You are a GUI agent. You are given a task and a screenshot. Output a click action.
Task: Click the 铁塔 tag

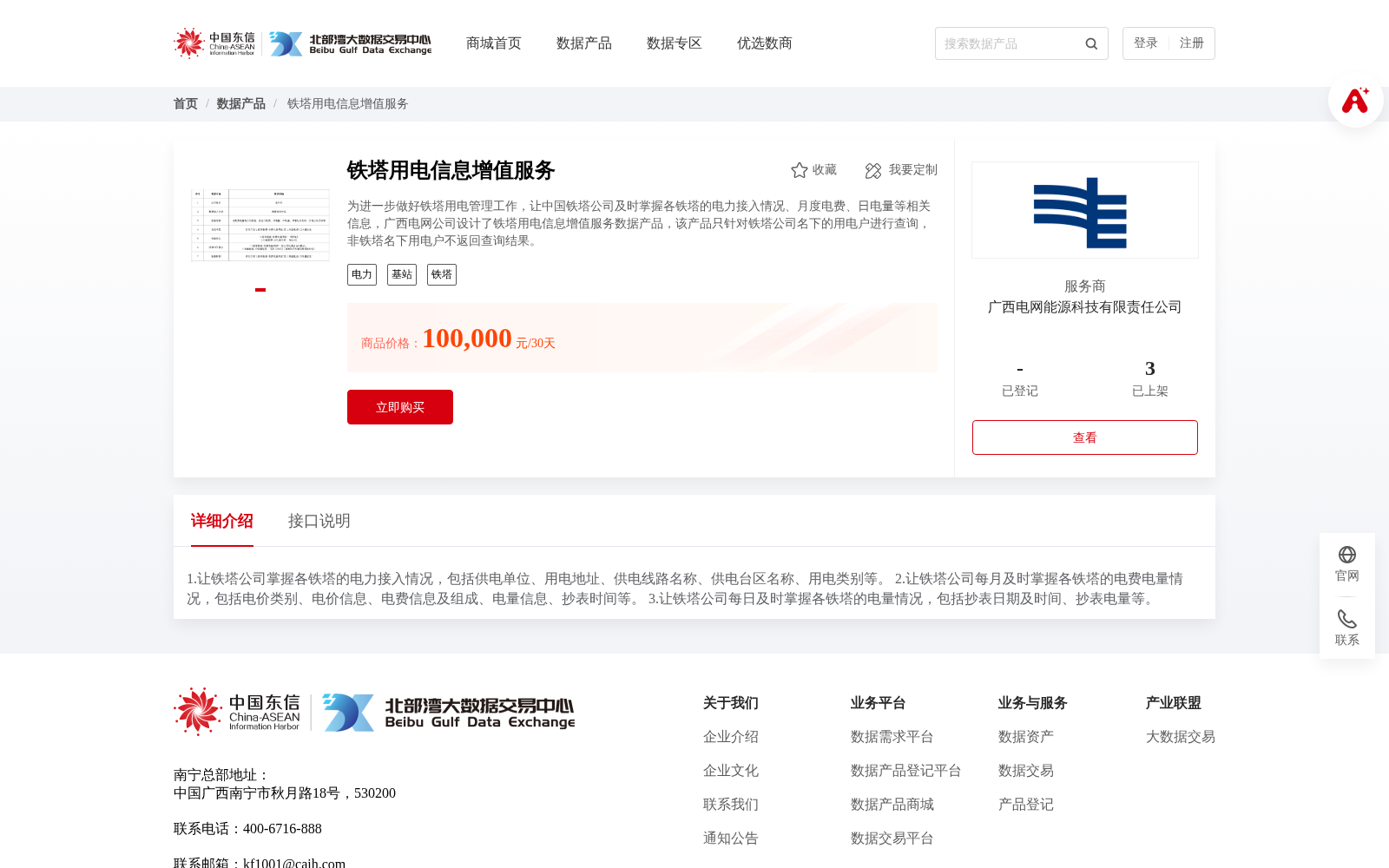coord(442,275)
